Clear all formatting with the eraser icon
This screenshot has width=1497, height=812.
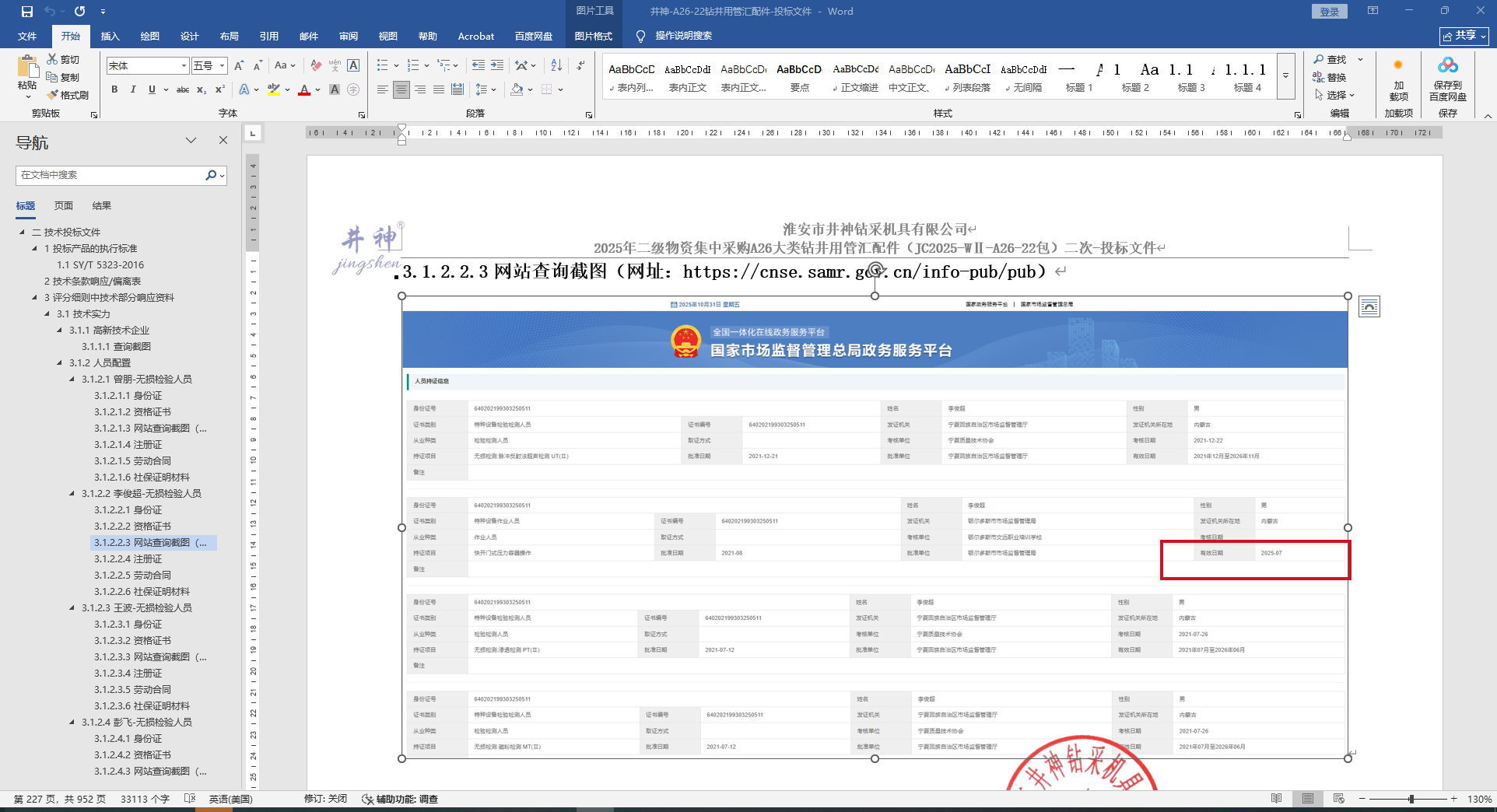pos(316,66)
